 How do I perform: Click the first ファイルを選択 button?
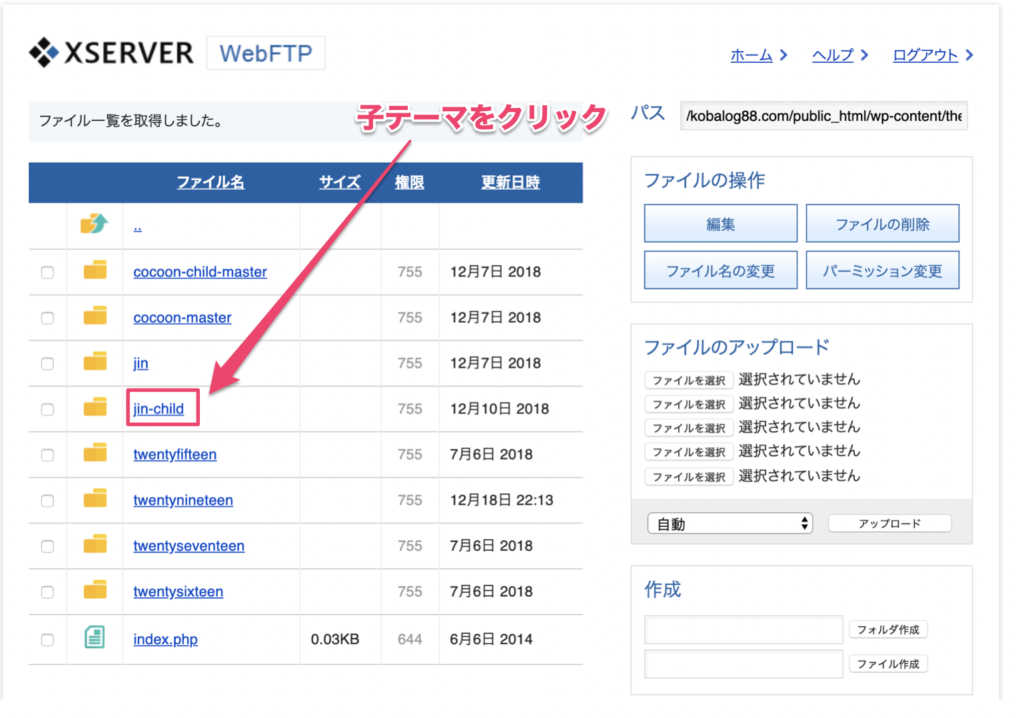coord(689,380)
